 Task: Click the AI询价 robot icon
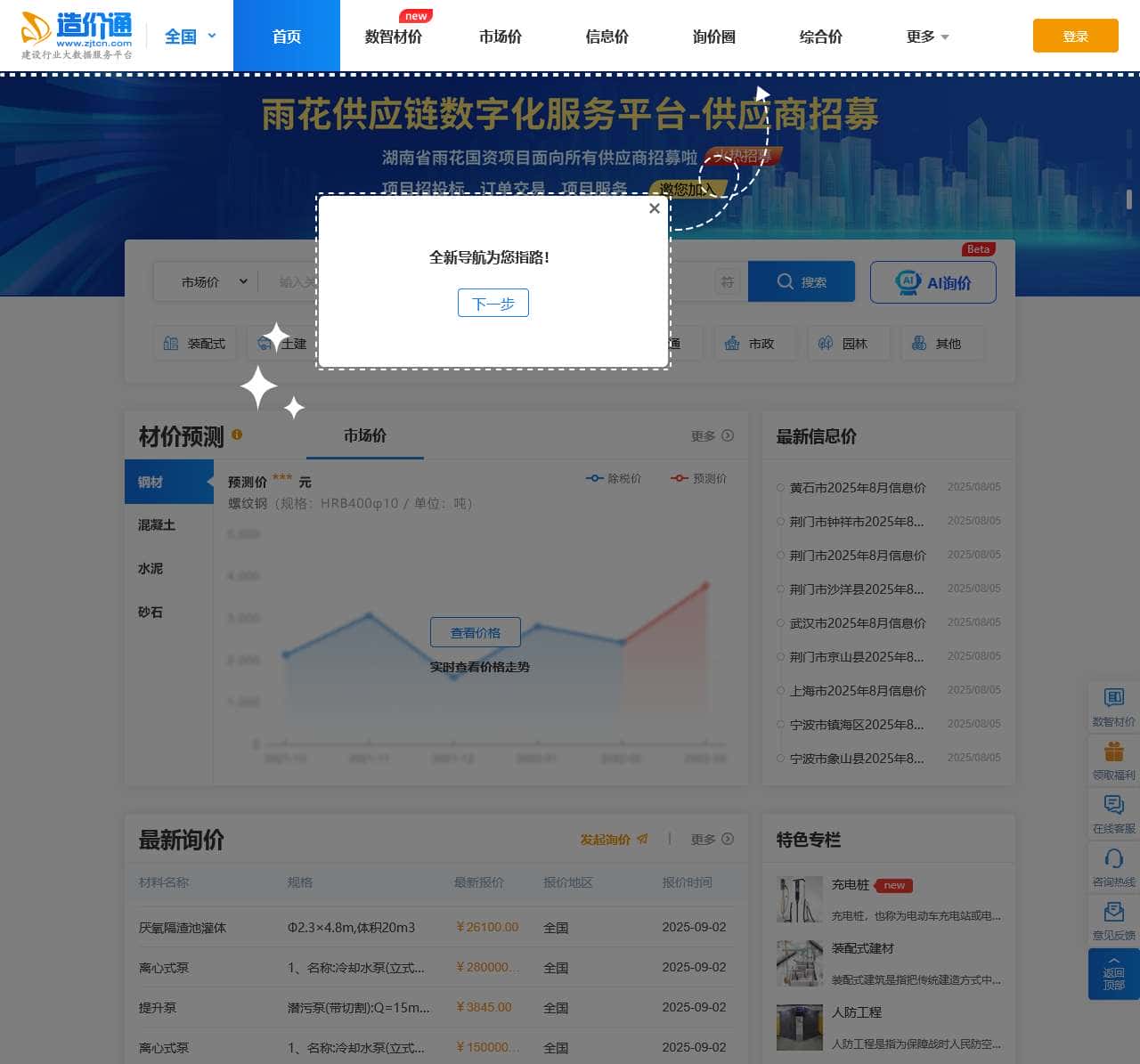coord(908,282)
